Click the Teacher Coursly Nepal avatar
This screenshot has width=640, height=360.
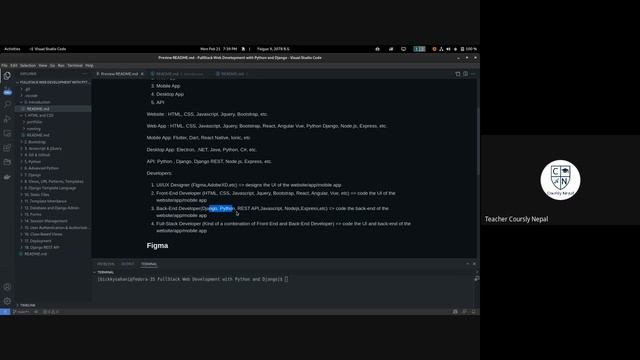click(x=560, y=180)
